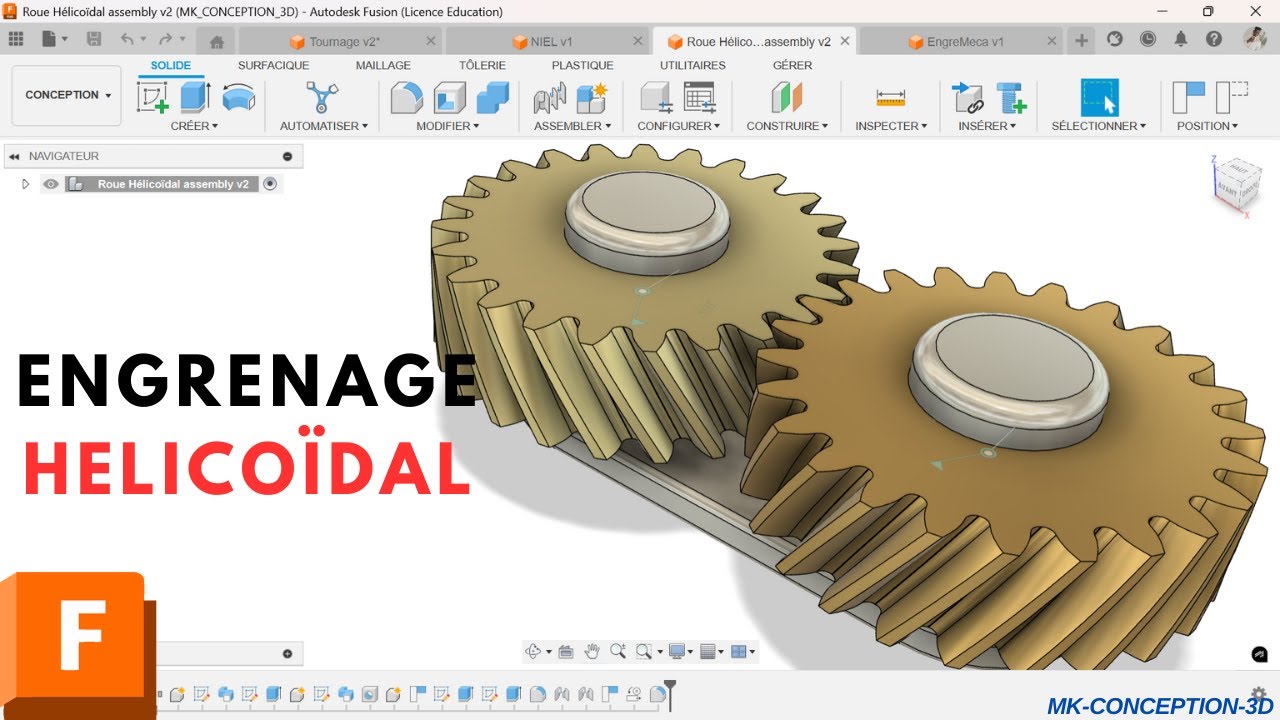Expand the comments panel plus button

pos(288,654)
